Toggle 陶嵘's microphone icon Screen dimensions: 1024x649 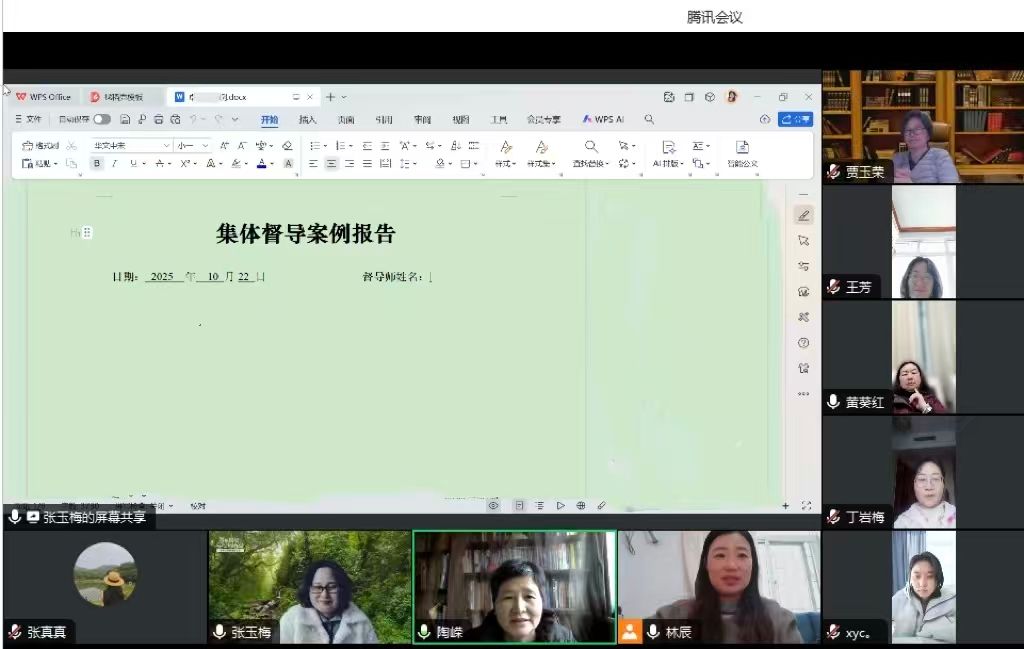click(x=425, y=632)
